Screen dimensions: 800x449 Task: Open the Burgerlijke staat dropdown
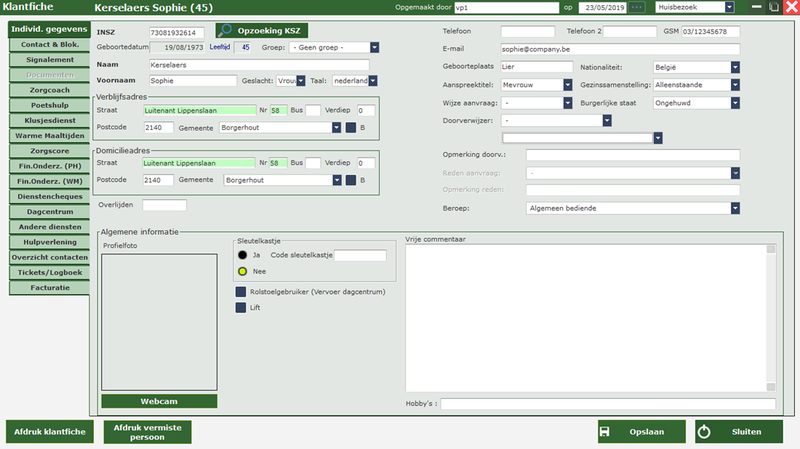coord(735,102)
